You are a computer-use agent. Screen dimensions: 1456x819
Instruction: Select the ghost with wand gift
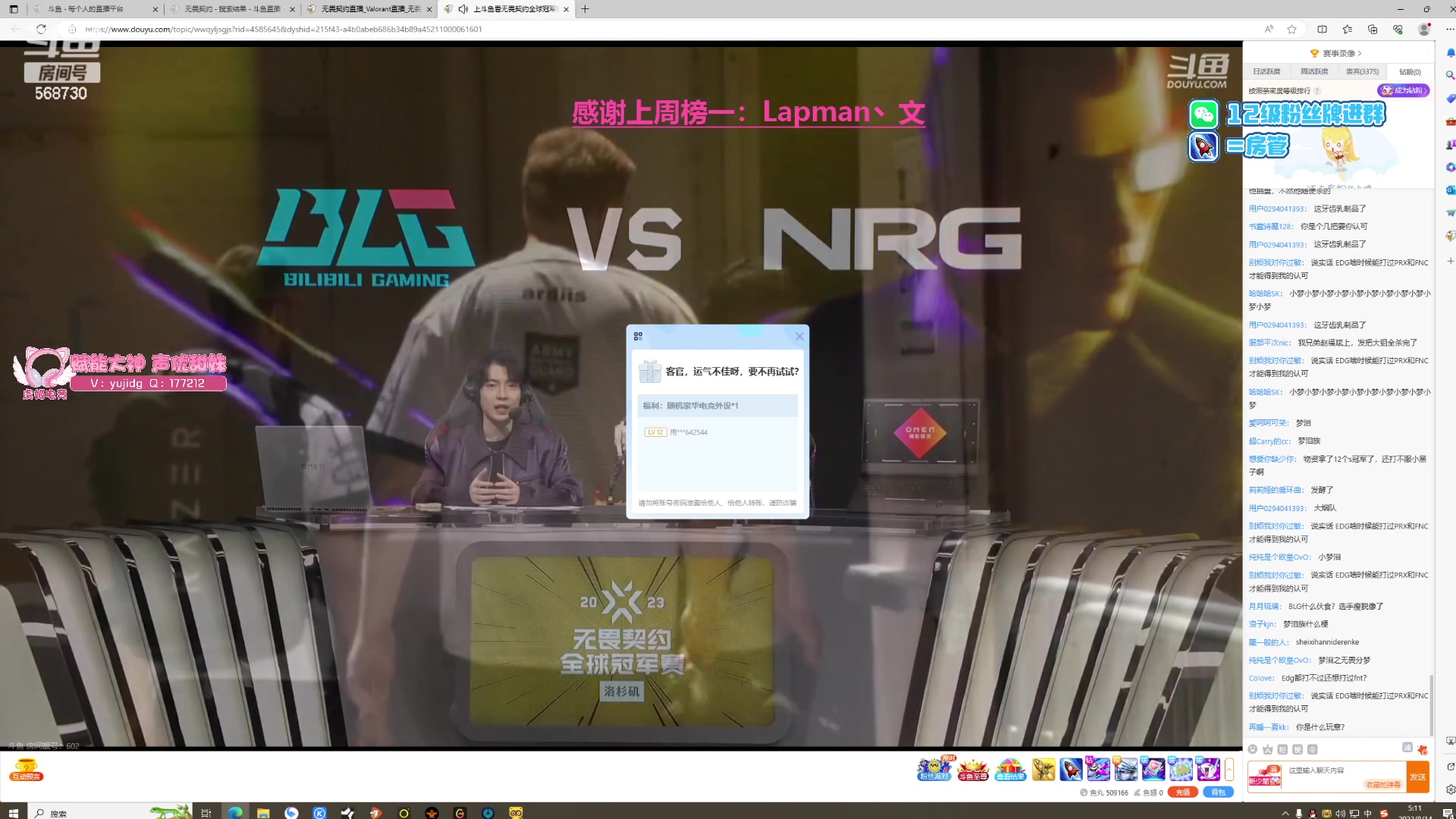tap(1208, 769)
